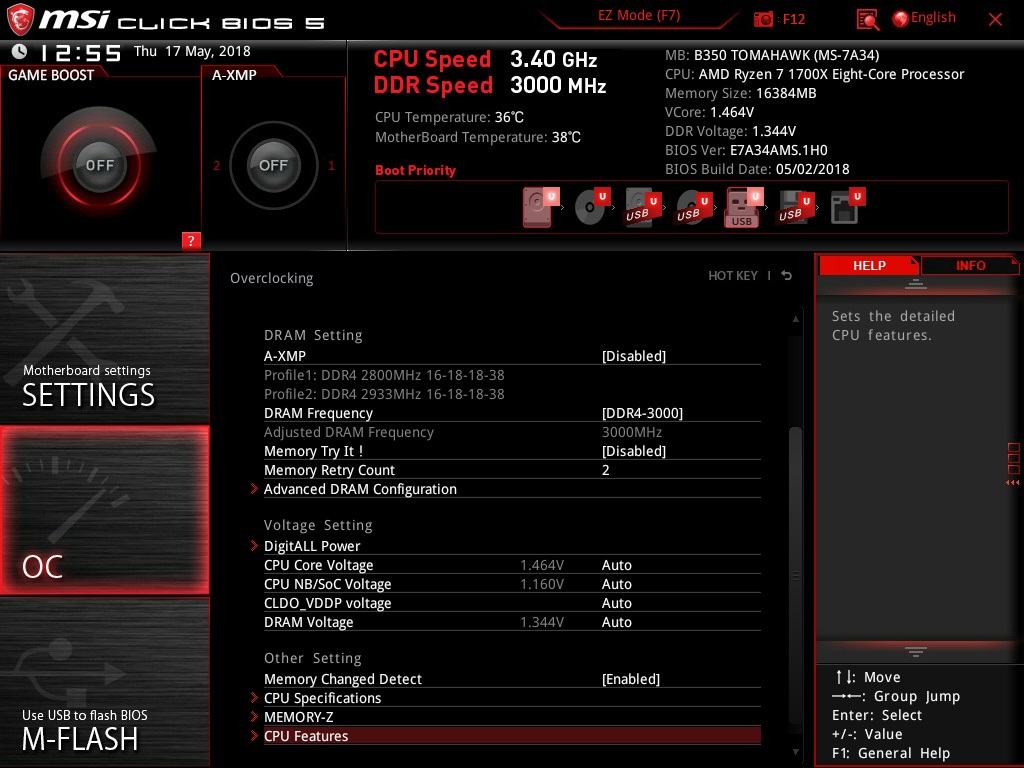Click the settings list scrollbar thumb
Viewport: 1024px width, 768px height.
pyautogui.click(x=795, y=575)
